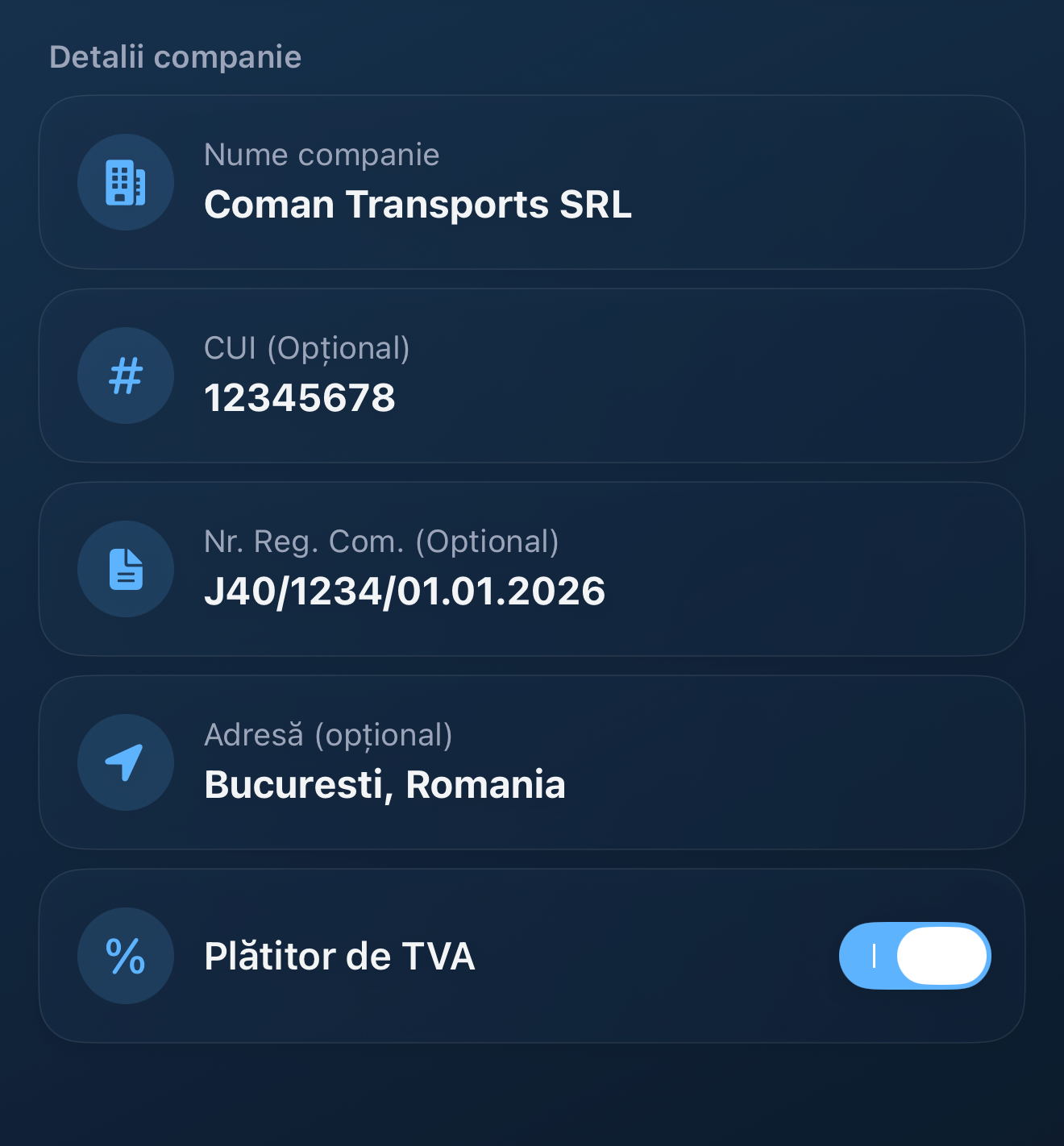Click the building icon beside Nume companie
1064x1146 pixels.
pos(126,182)
